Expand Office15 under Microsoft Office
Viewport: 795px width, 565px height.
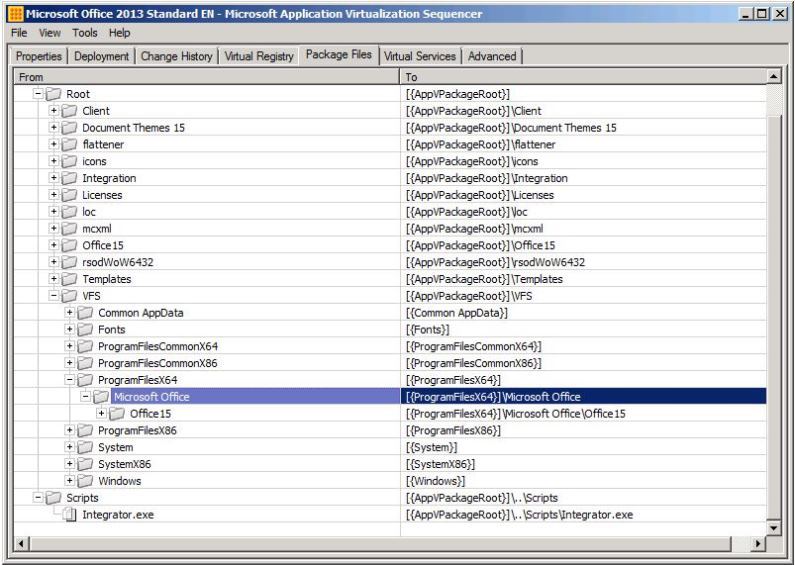tap(101, 413)
